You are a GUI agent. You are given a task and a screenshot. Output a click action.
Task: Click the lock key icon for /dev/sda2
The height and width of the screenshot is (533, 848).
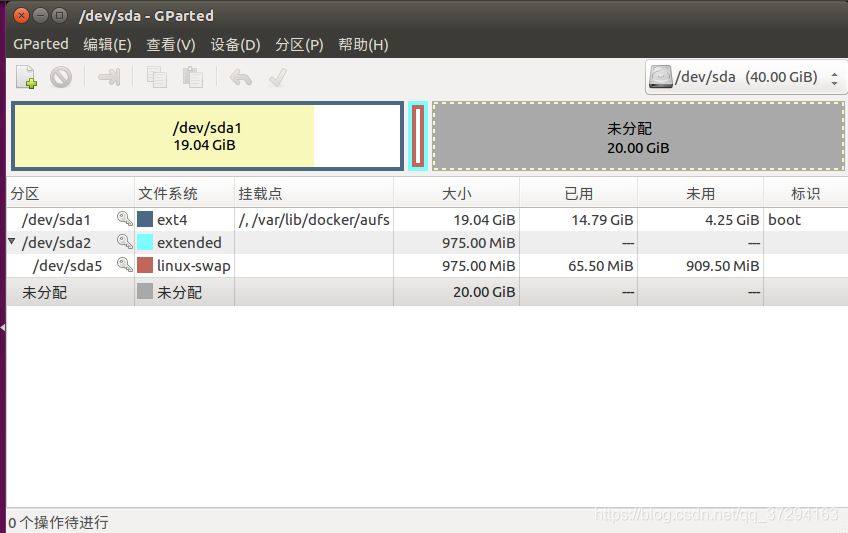(125, 241)
